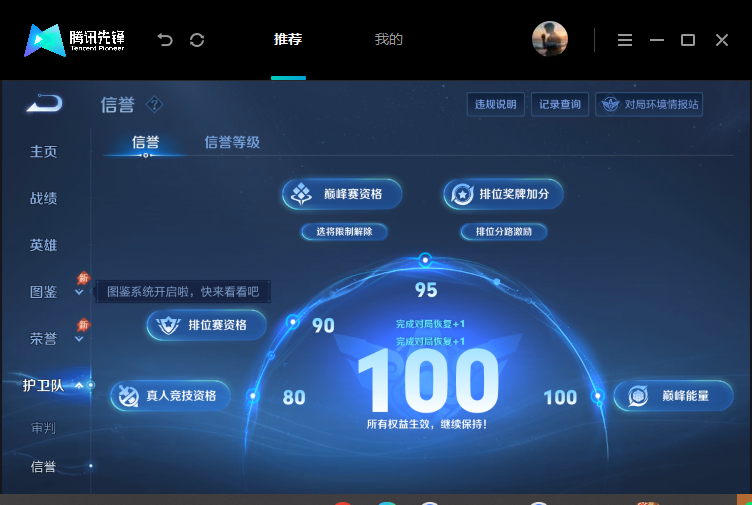Screen dimensions: 752x505
Task: Switch to the 推荐 top tab
Action: [x=288, y=39]
